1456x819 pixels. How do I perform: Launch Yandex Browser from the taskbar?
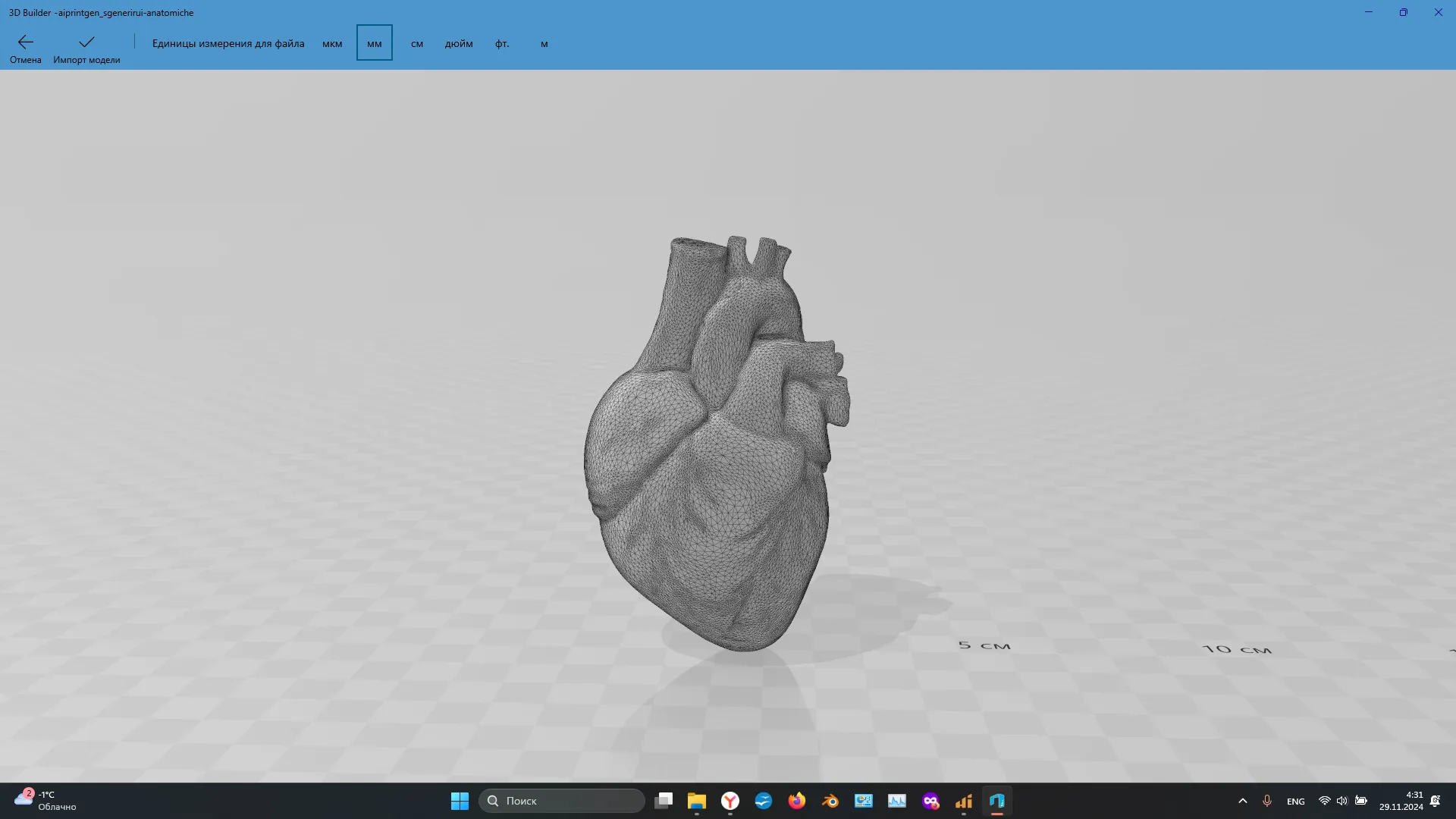tap(730, 801)
